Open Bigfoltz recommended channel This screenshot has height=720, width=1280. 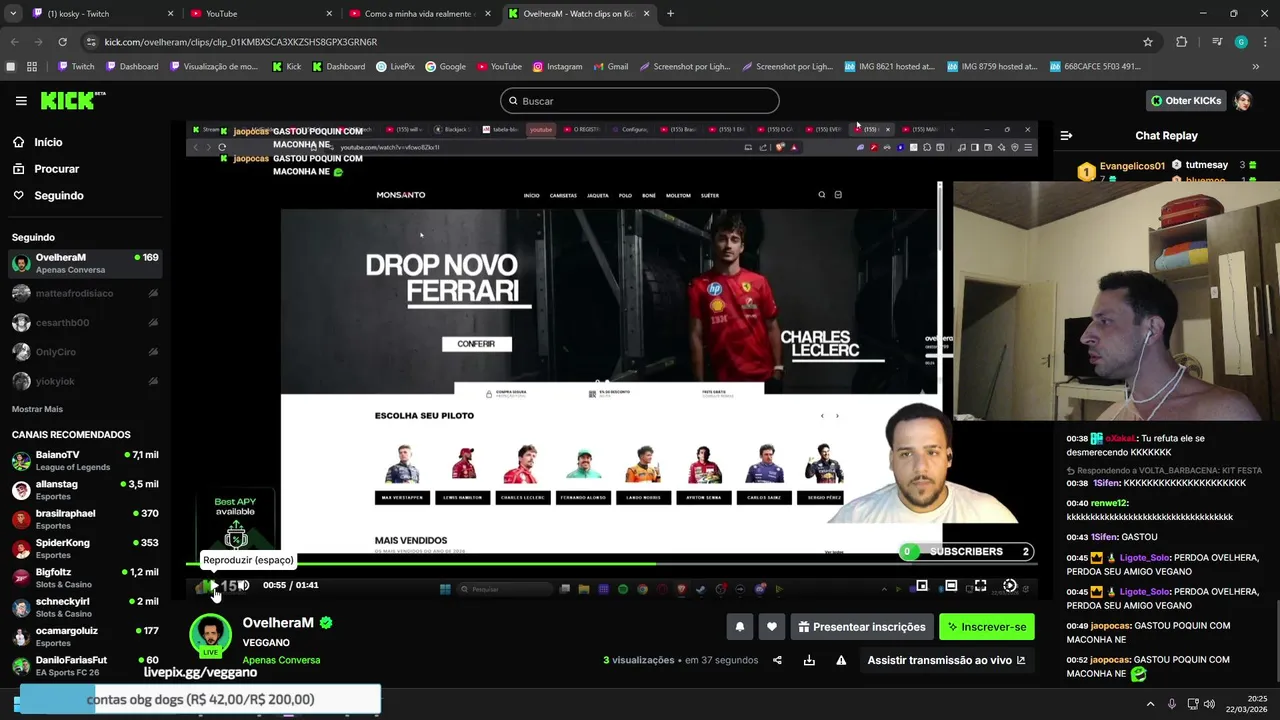click(x=85, y=578)
